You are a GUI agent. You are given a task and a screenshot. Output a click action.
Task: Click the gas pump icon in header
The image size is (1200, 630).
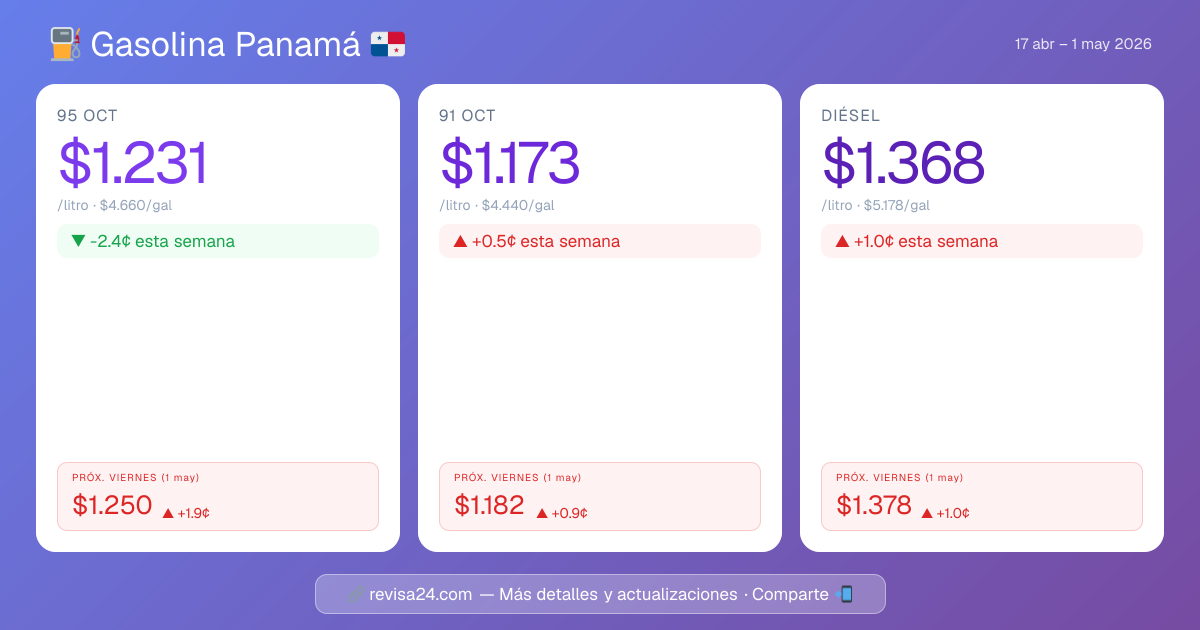[x=65, y=44]
